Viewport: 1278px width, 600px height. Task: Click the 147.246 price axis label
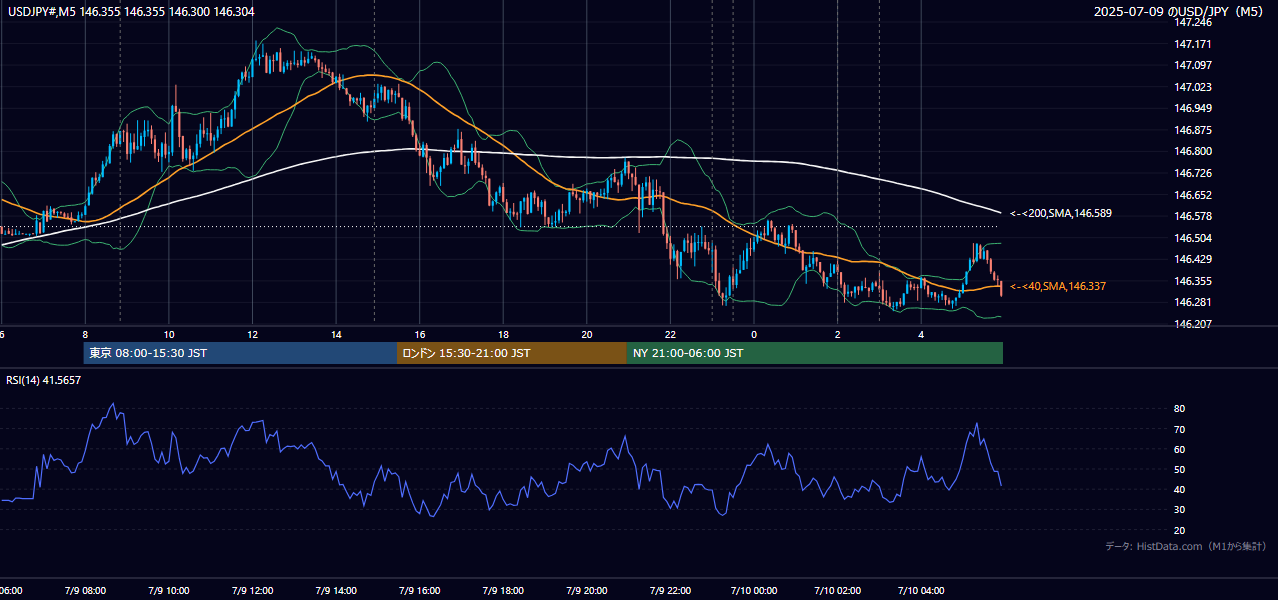[1193, 22]
